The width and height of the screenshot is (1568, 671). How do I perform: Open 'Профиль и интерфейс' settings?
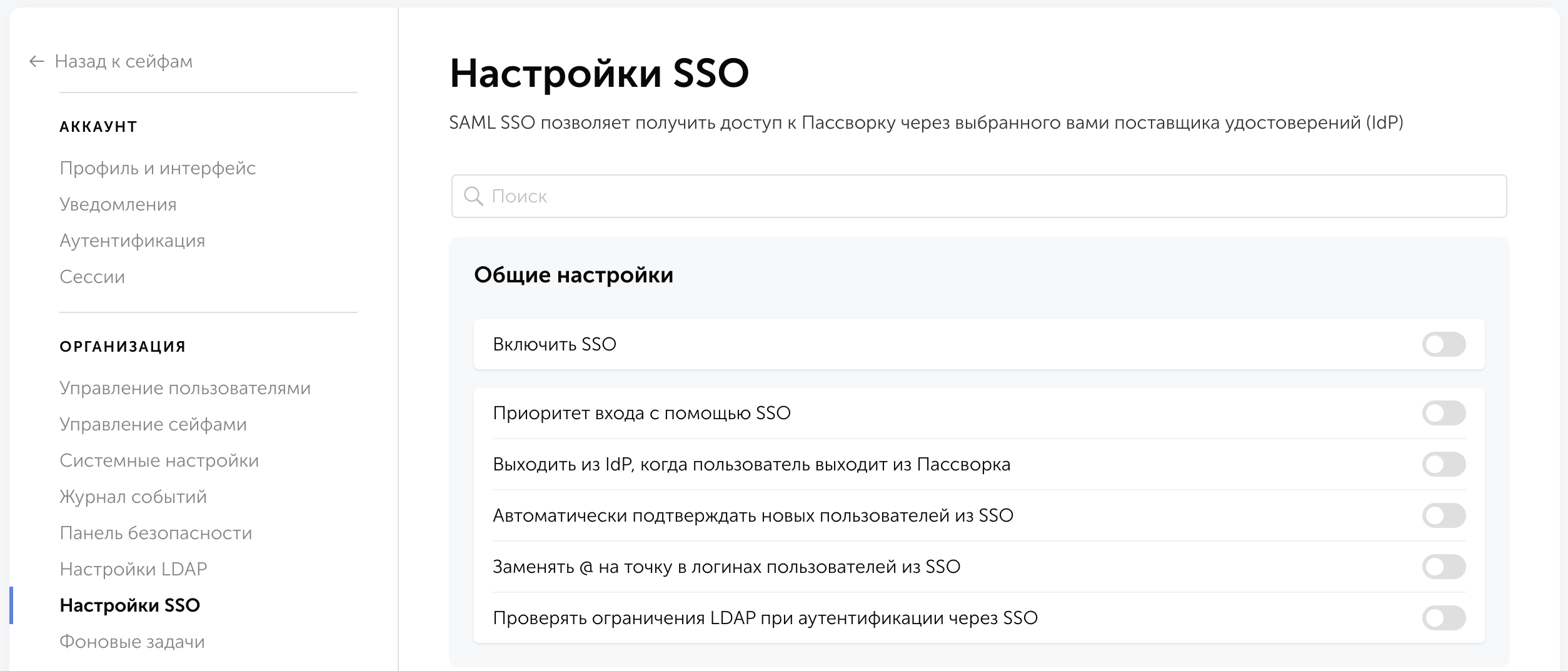pos(158,168)
